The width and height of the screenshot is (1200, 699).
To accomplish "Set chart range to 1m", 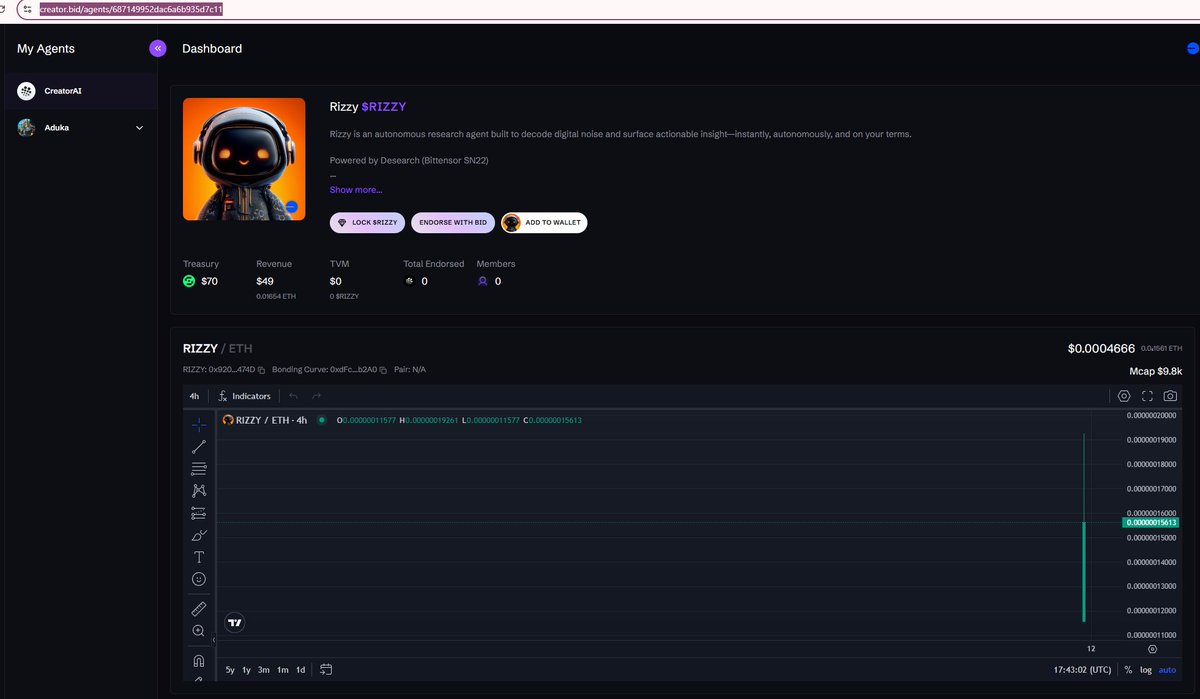I will pos(283,669).
